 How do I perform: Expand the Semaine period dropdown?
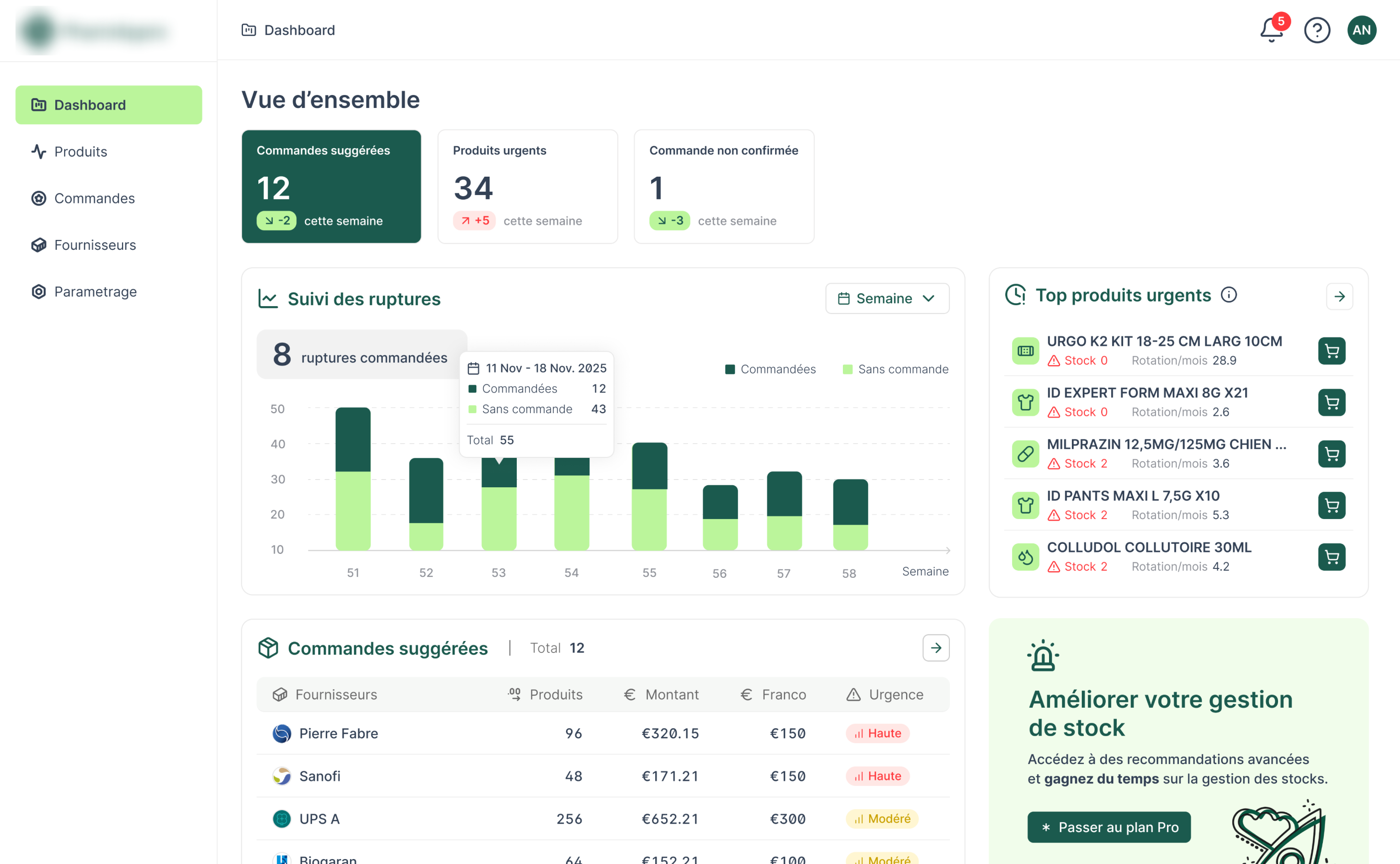887,298
